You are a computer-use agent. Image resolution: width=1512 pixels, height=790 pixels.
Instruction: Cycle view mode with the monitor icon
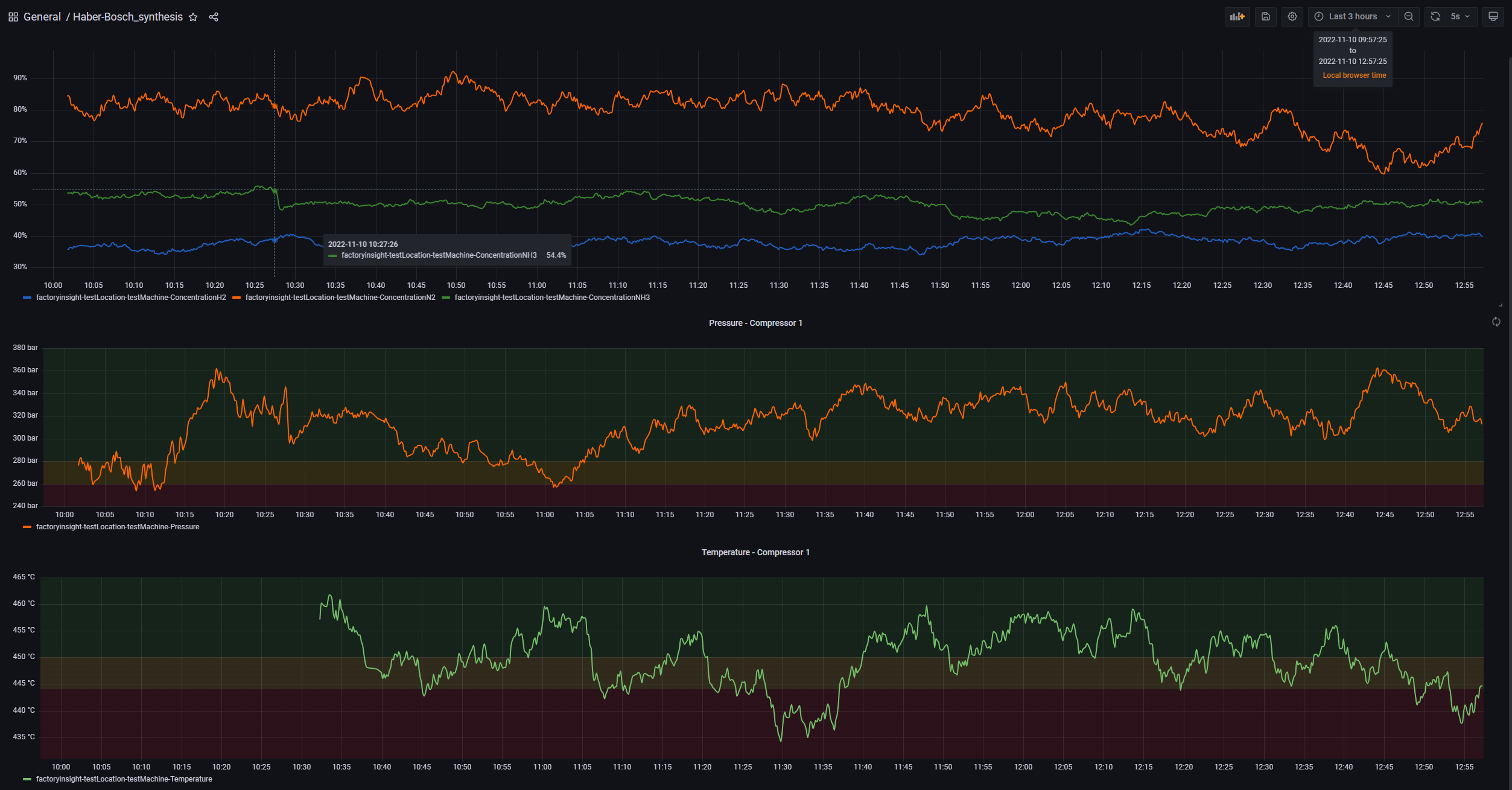tap(1493, 17)
